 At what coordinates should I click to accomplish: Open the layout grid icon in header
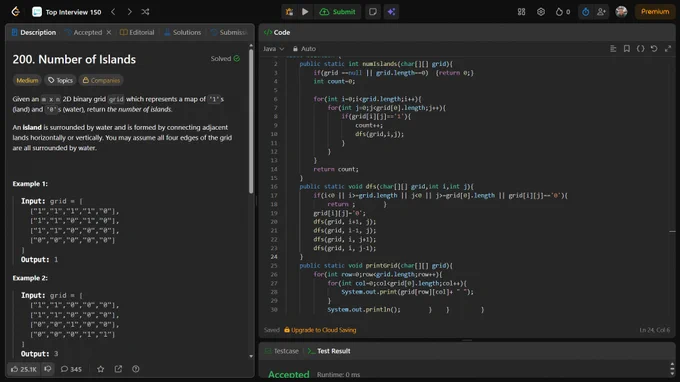[521, 12]
